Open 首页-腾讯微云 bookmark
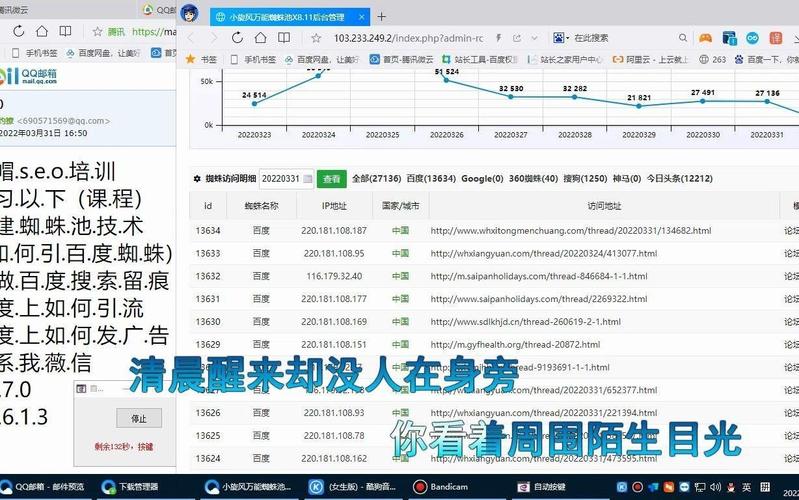The height and width of the screenshot is (500, 799). coord(401,59)
